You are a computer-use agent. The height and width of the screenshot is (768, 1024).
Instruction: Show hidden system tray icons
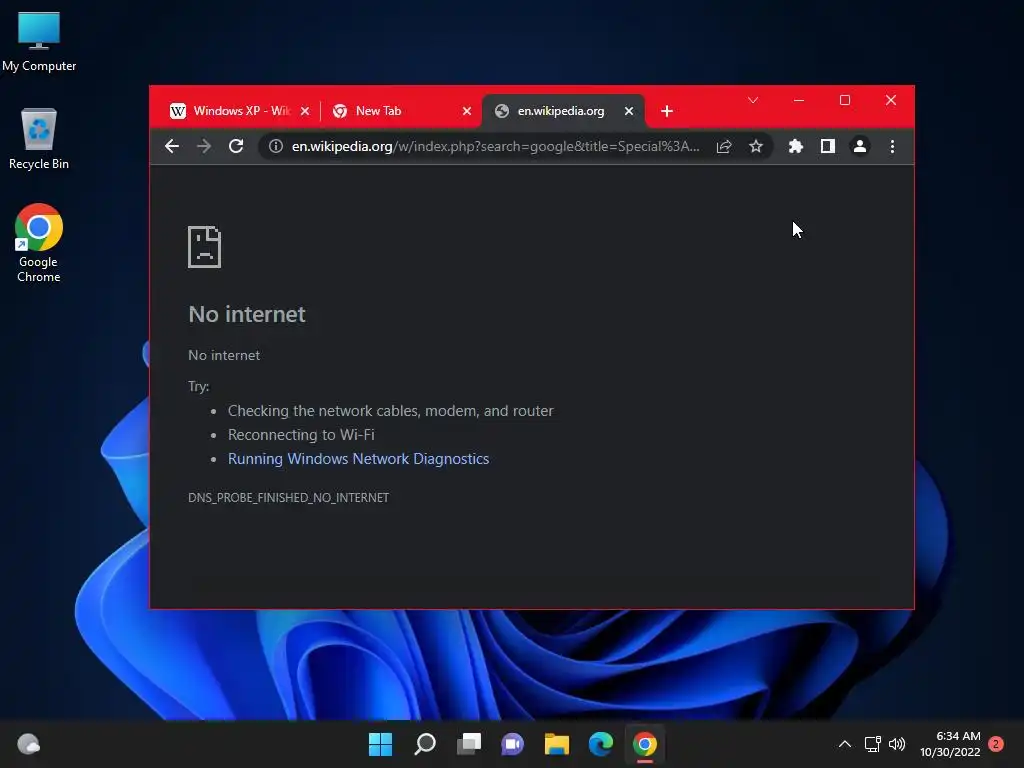click(x=844, y=744)
